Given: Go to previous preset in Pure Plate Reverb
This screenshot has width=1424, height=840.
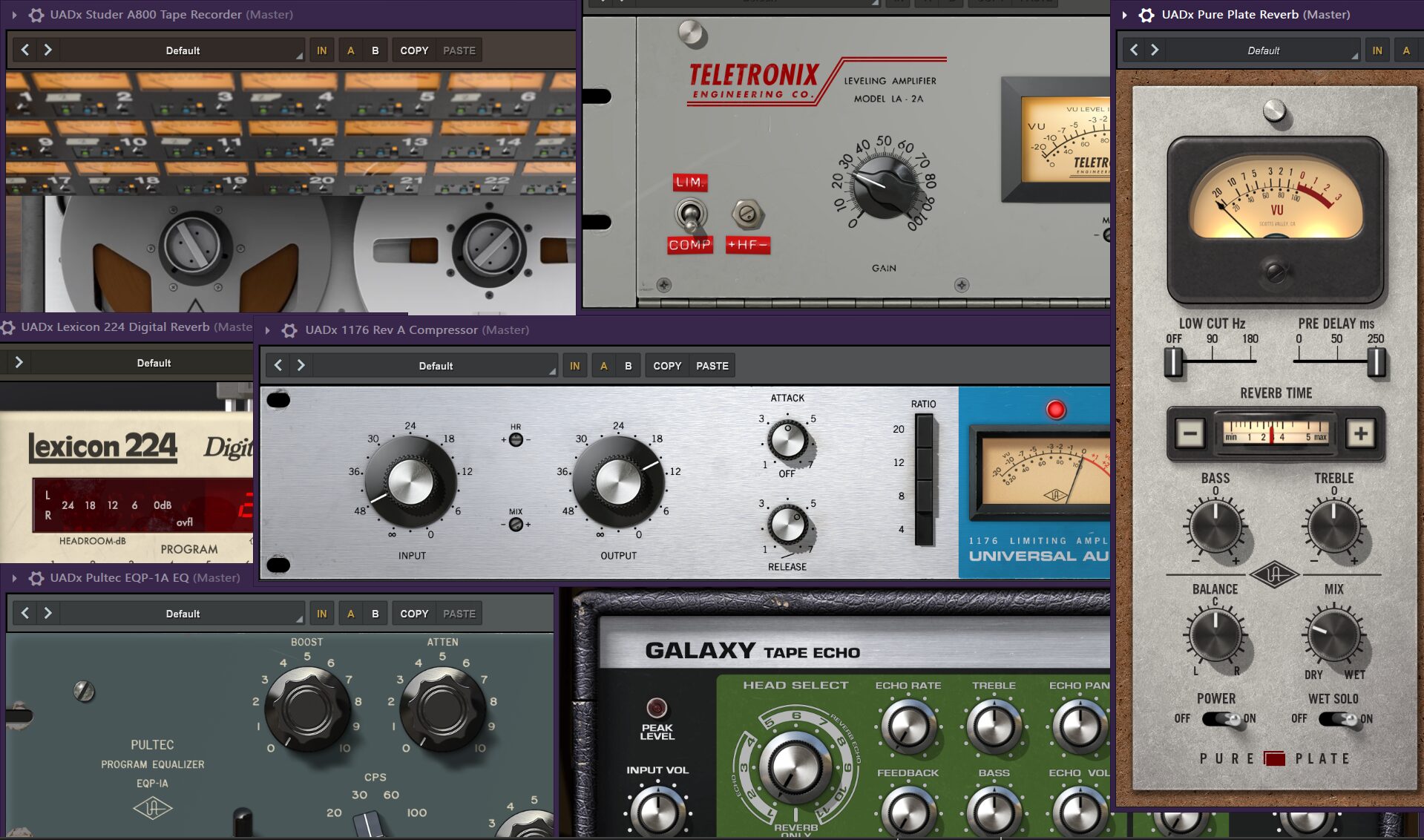Looking at the screenshot, I should click(1134, 50).
